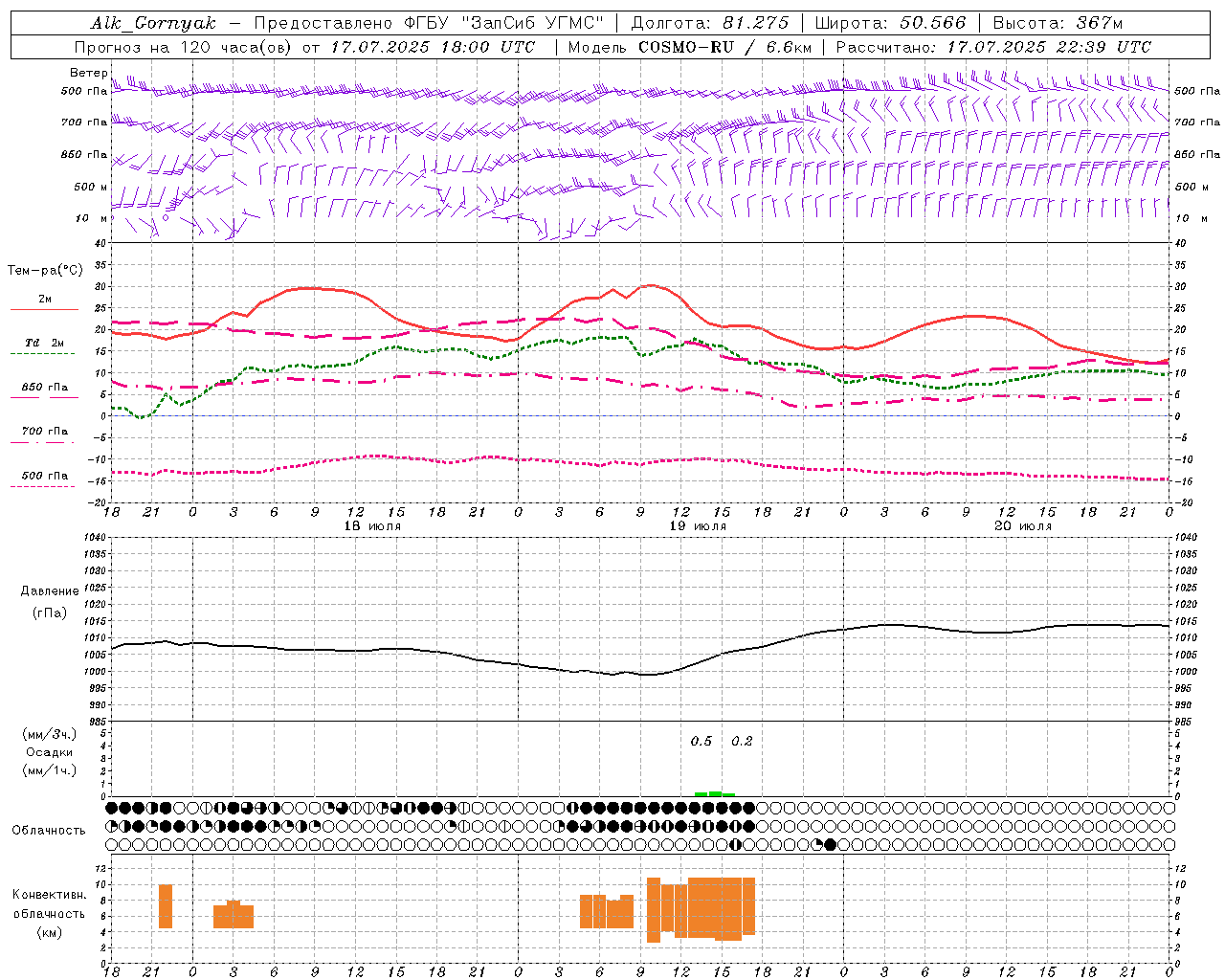Select the 0.5 precipitation amount label
The image size is (1225, 980).
tap(702, 742)
